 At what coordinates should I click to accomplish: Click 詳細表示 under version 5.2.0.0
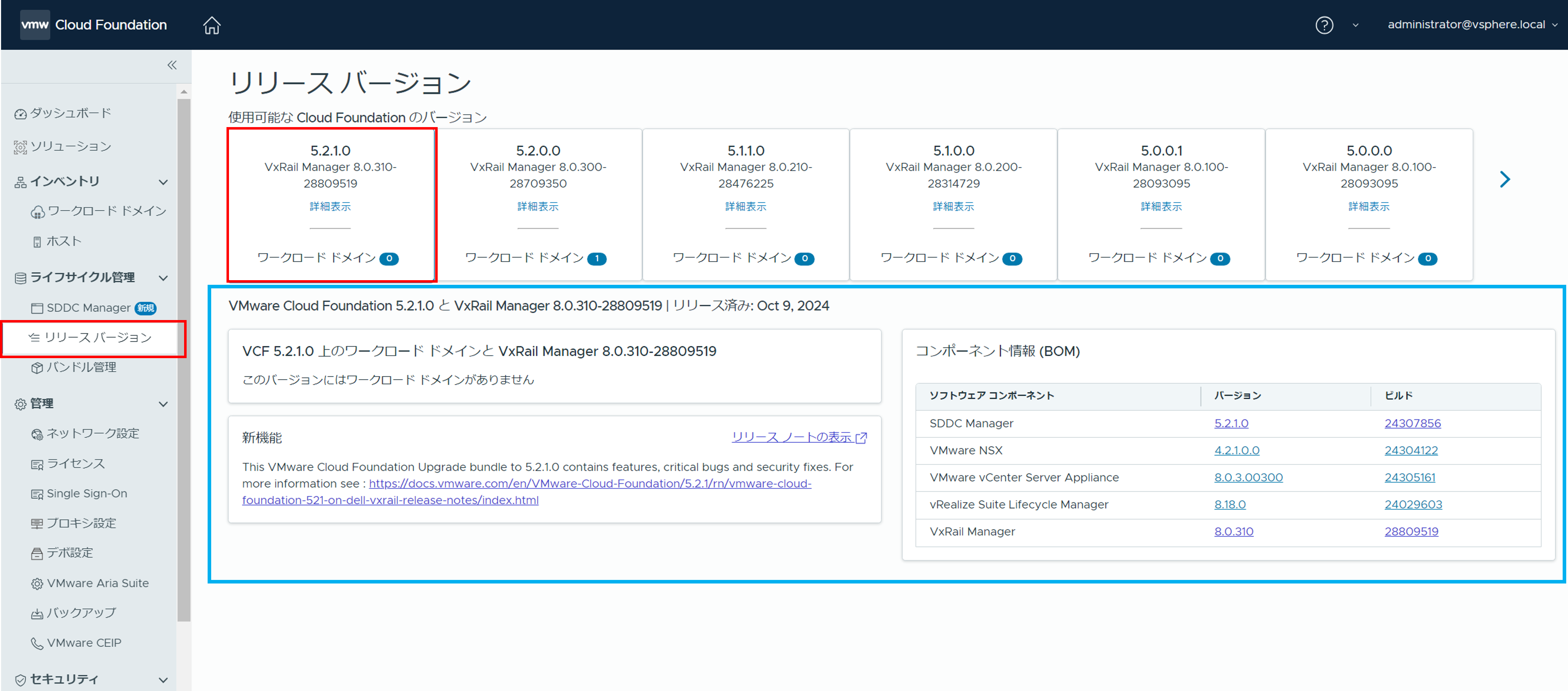click(x=538, y=207)
